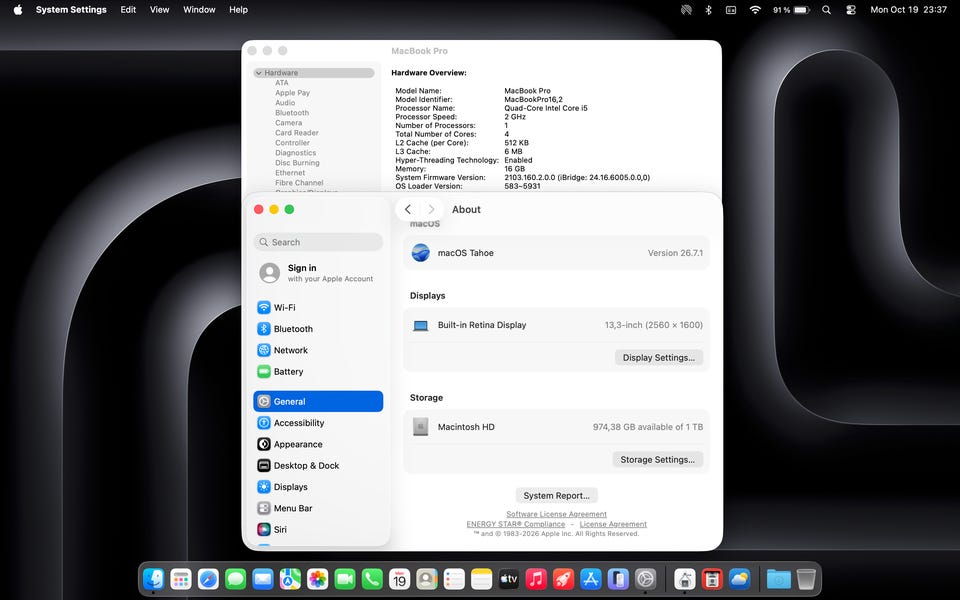
Task: Select Camera in the System Information sidebar
Action: [288, 123]
